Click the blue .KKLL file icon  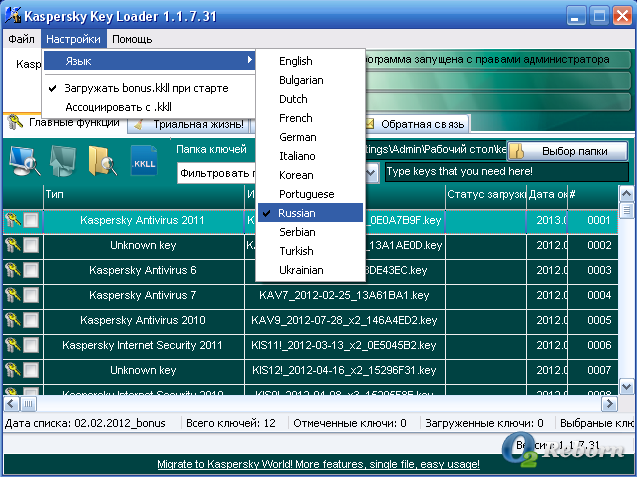click(144, 161)
